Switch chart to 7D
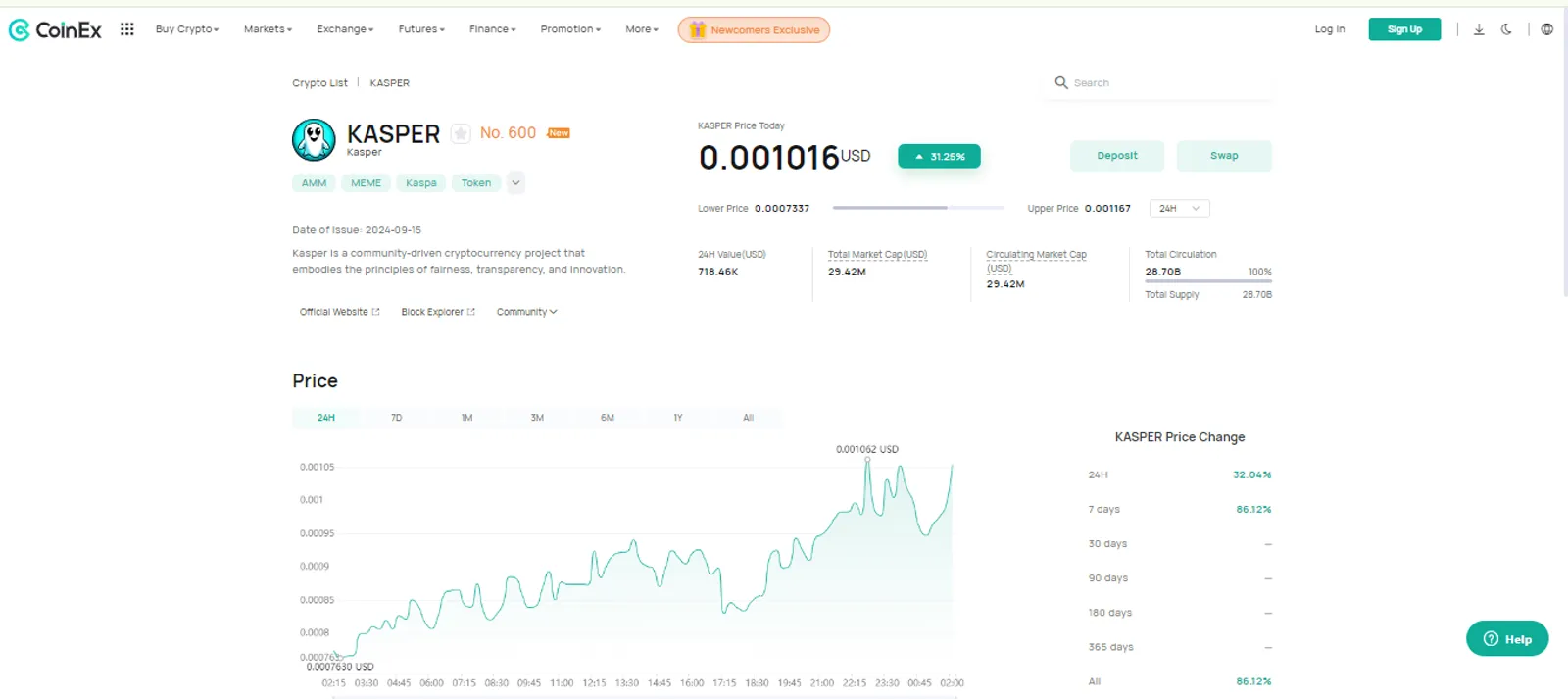Image resolution: width=1568 pixels, height=699 pixels. (397, 418)
